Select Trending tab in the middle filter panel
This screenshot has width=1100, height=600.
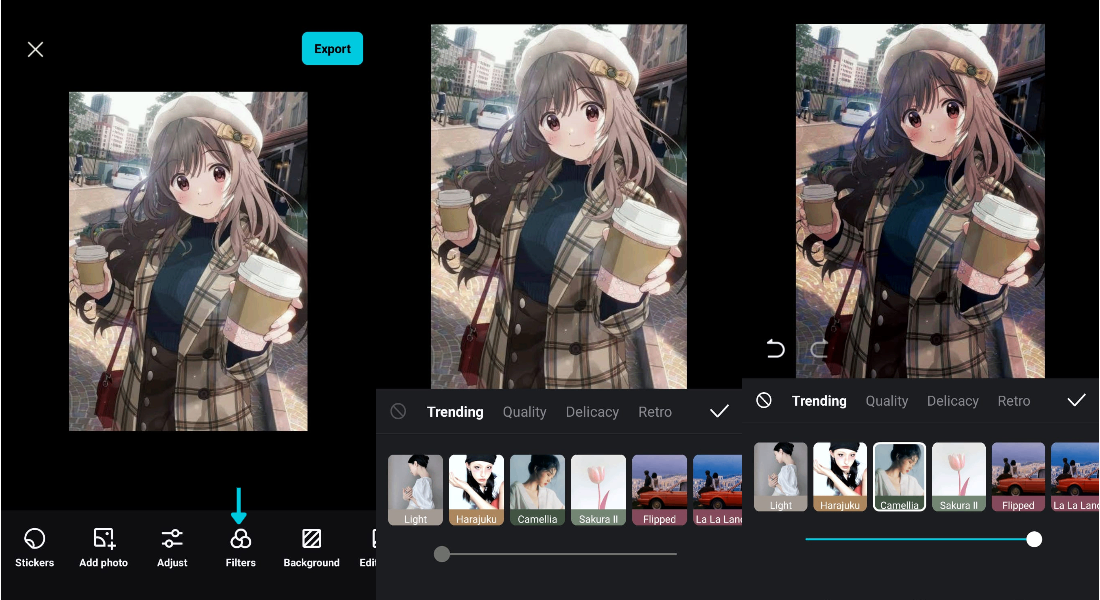(x=455, y=412)
